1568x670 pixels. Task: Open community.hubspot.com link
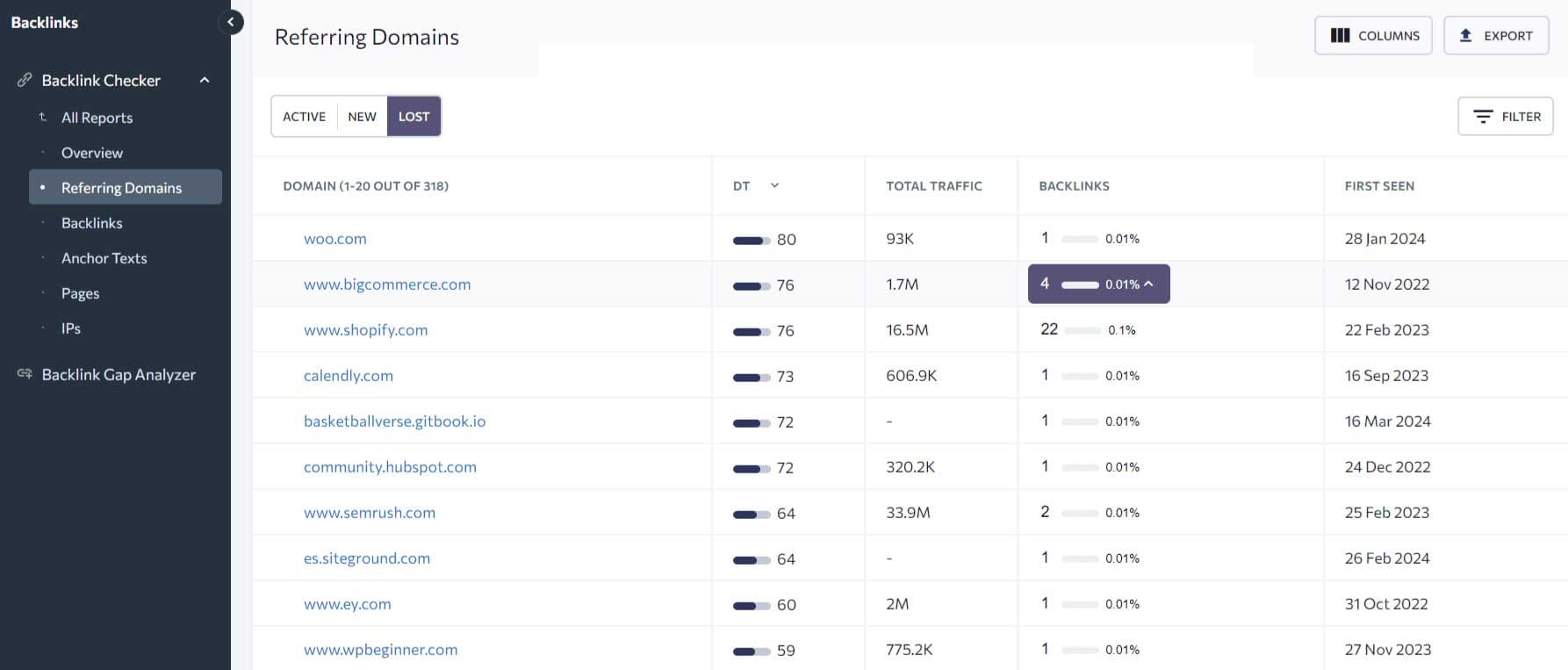coord(390,467)
